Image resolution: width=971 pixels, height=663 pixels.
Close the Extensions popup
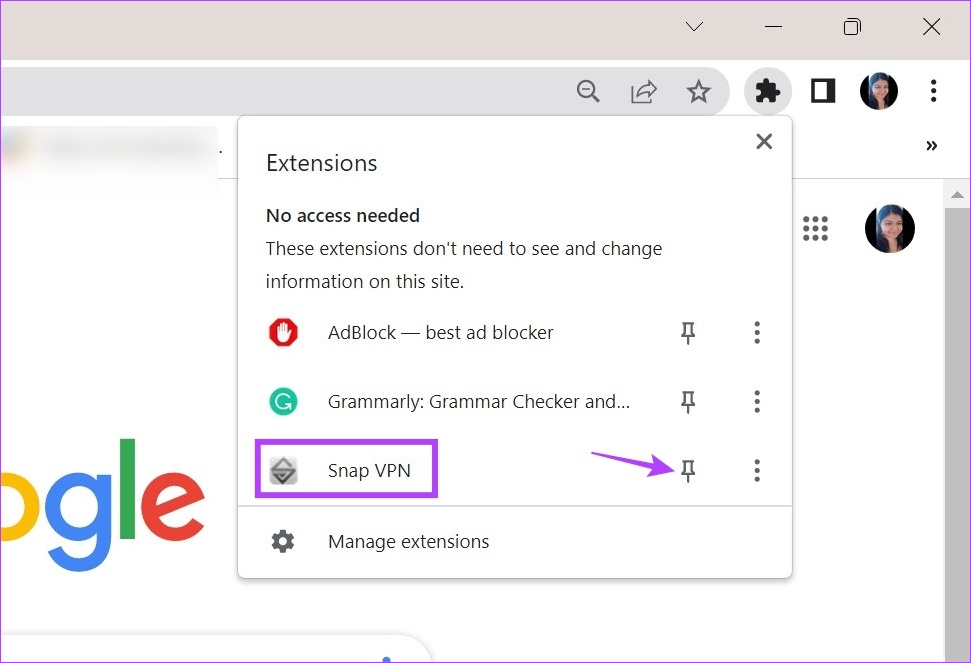(x=764, y=141)
